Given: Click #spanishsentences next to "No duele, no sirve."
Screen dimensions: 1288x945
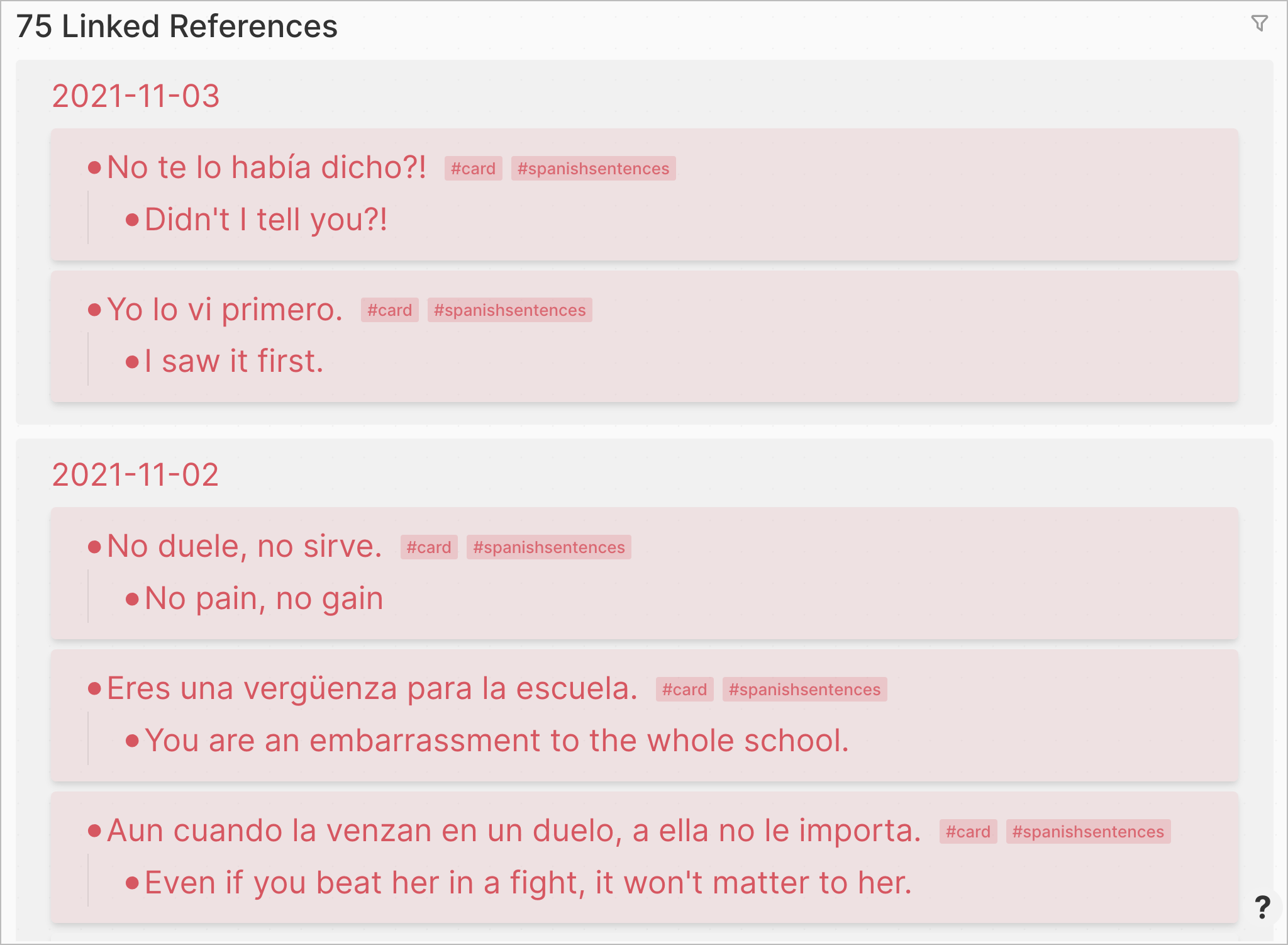Looking at the screenshot, I should pos(549,548).
